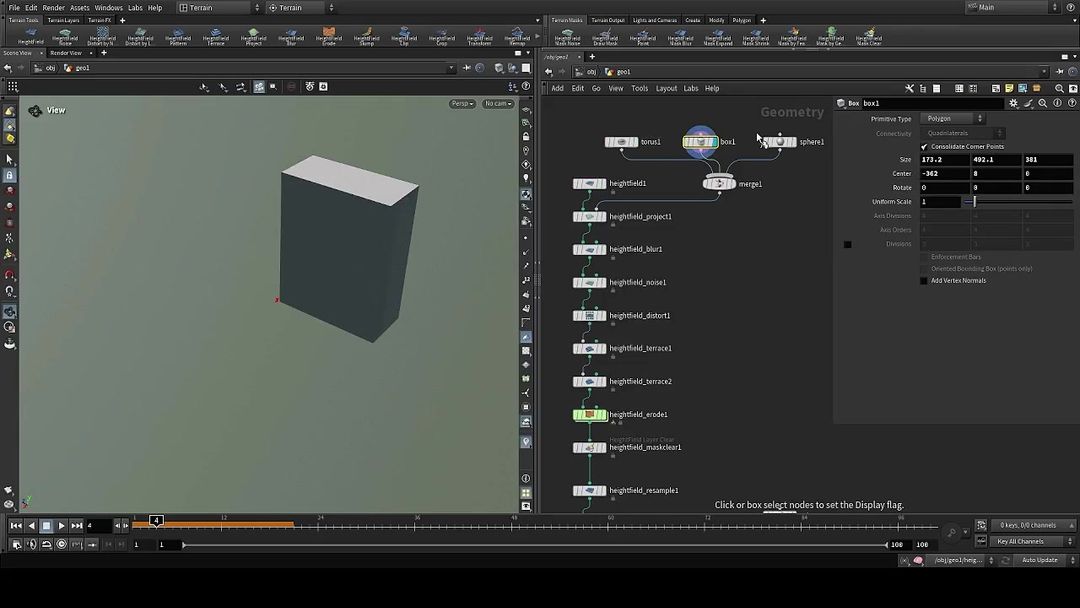The width and height of the screenshot is (1080, 608).
Task: Open the Persp viewport dropdown
Action: tap(461, 104)
